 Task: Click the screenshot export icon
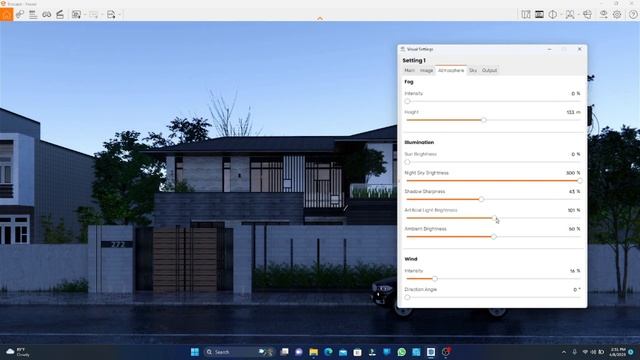(x=76, y=14)
